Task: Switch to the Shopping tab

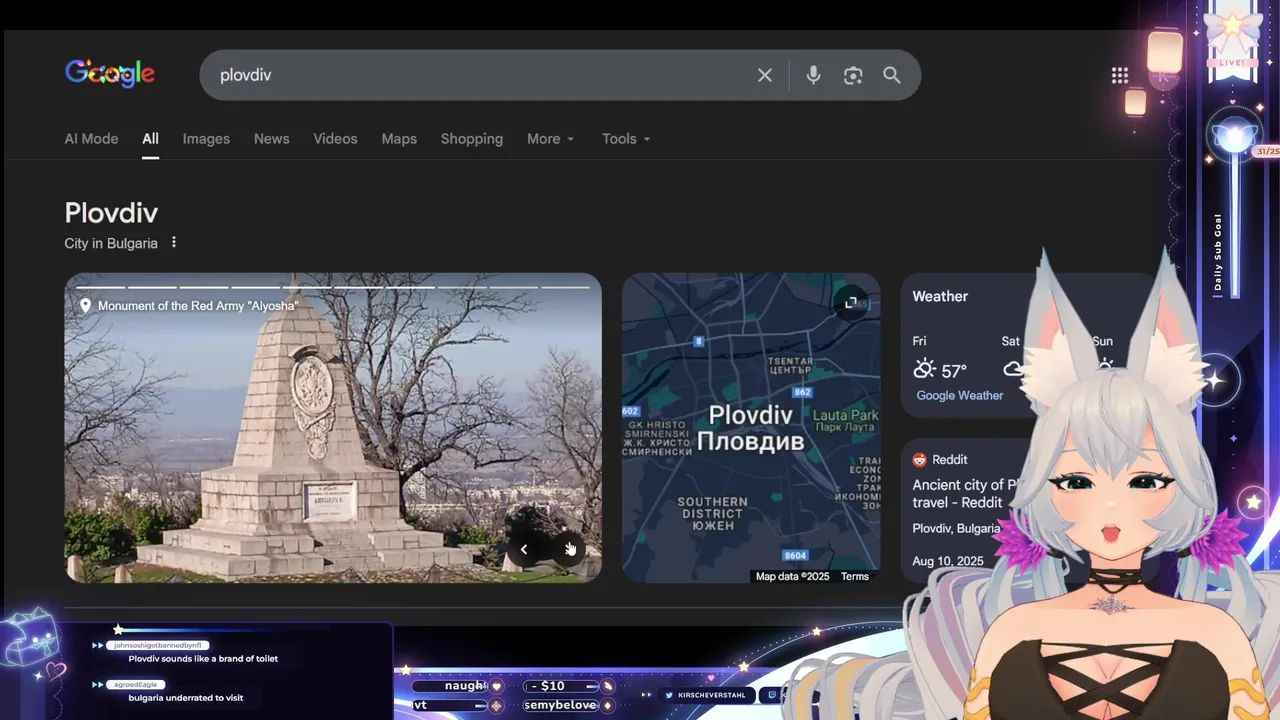Action: point(472,139)
